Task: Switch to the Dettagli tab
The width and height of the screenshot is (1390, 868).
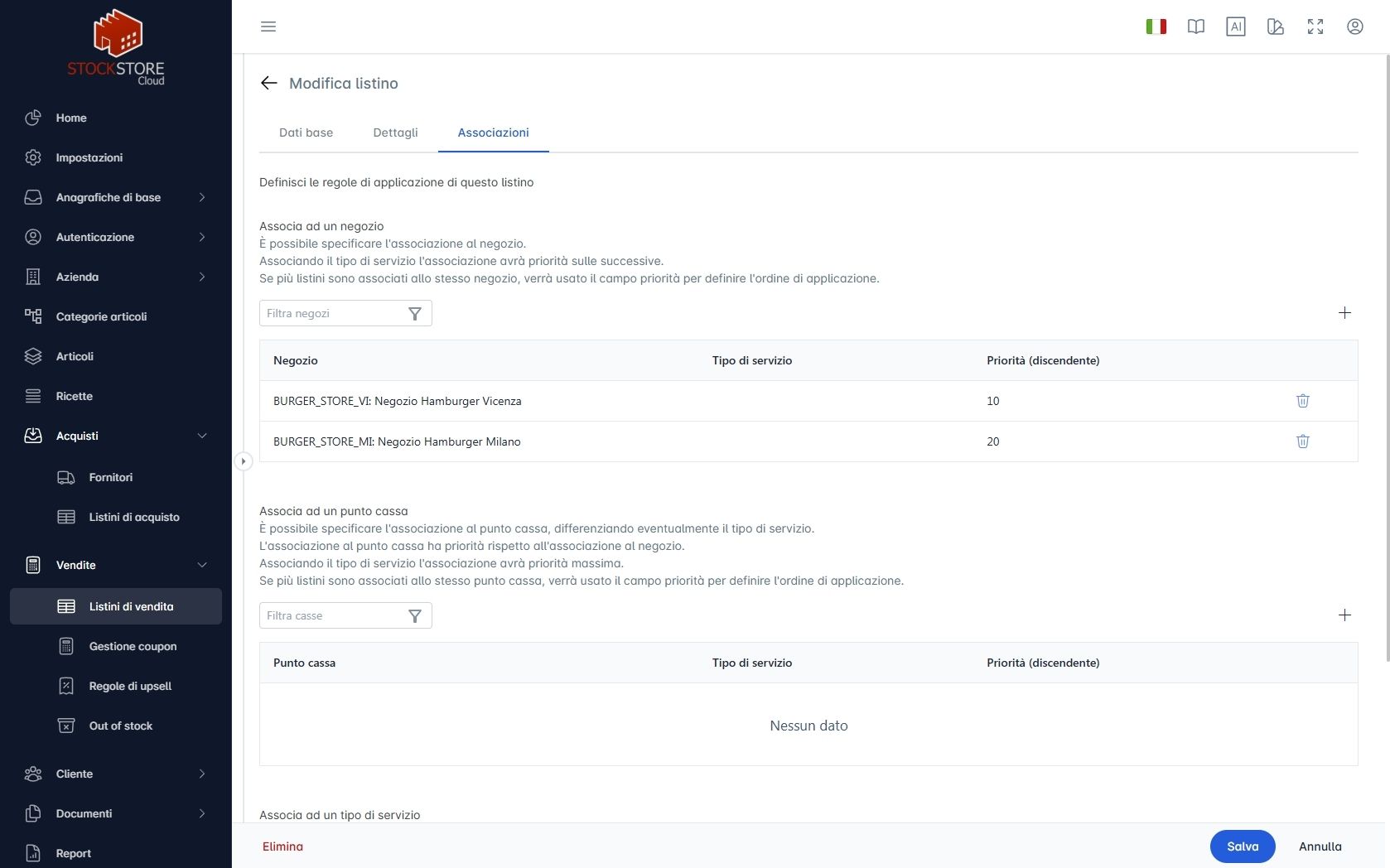Action: pyautogui.click(x=395, y=133)
